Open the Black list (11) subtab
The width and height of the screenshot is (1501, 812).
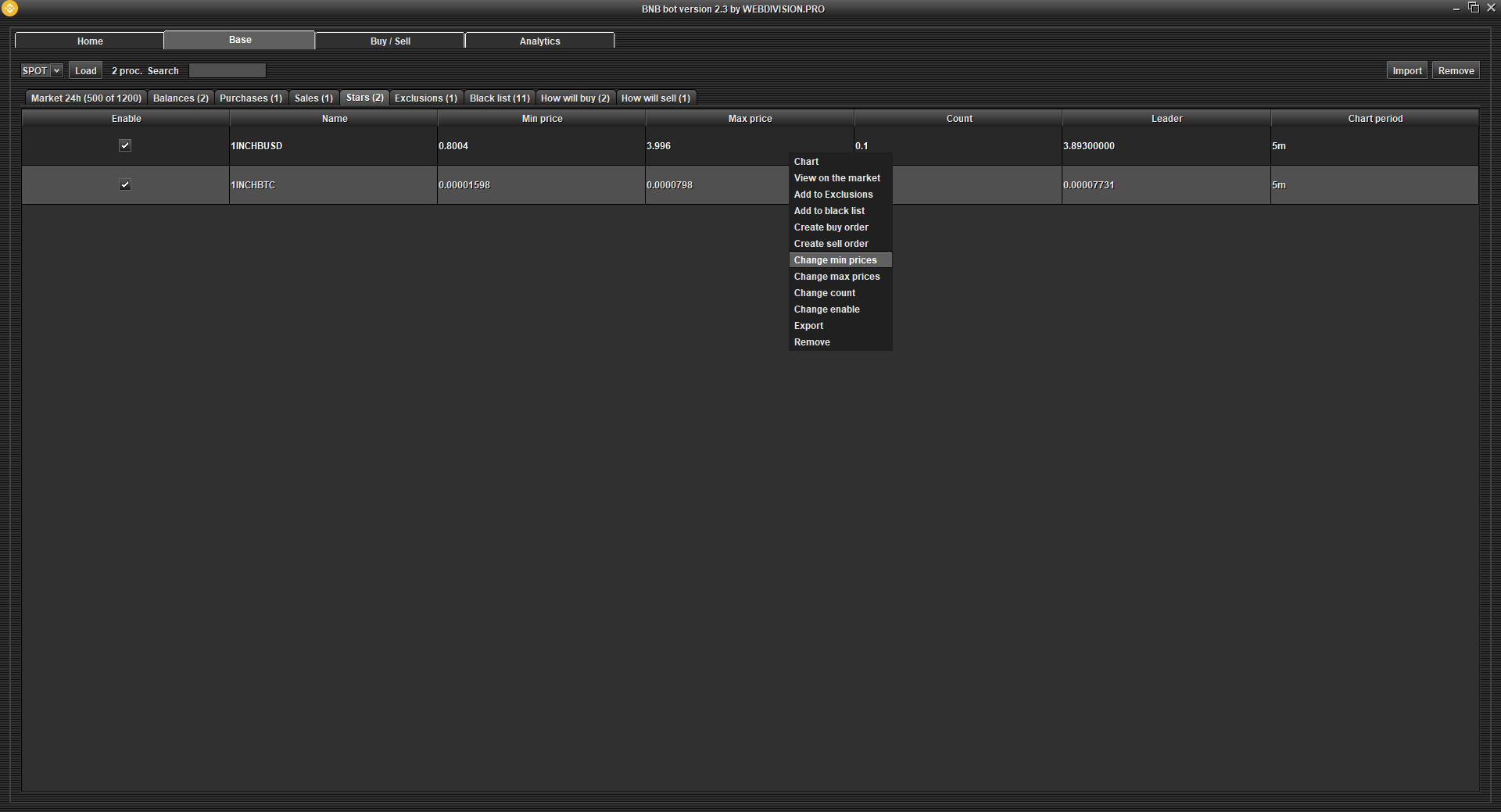pos(500,98)
